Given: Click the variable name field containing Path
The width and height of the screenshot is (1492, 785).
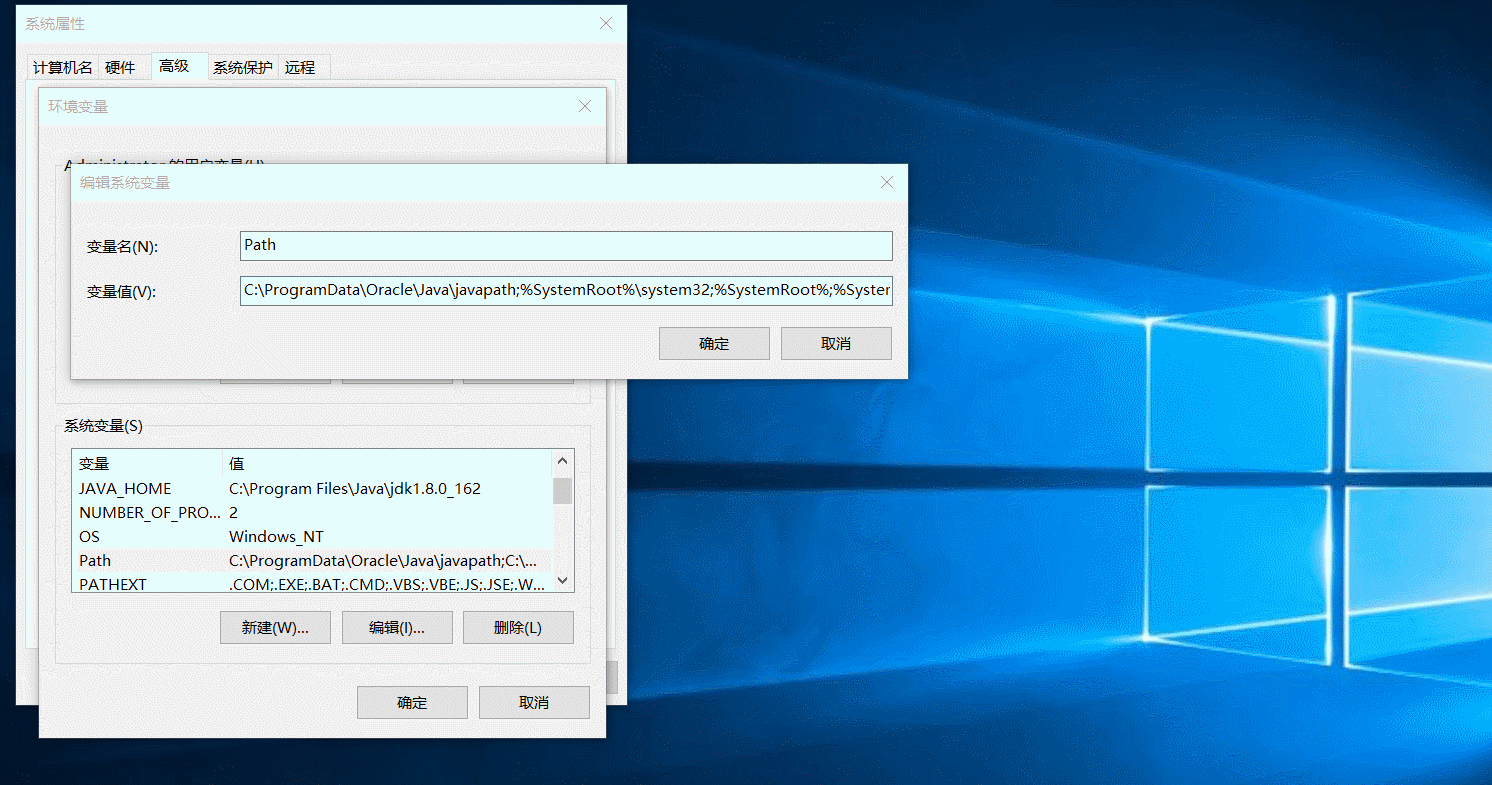Looking at the screenshot, I should click(x=566, y=246).
